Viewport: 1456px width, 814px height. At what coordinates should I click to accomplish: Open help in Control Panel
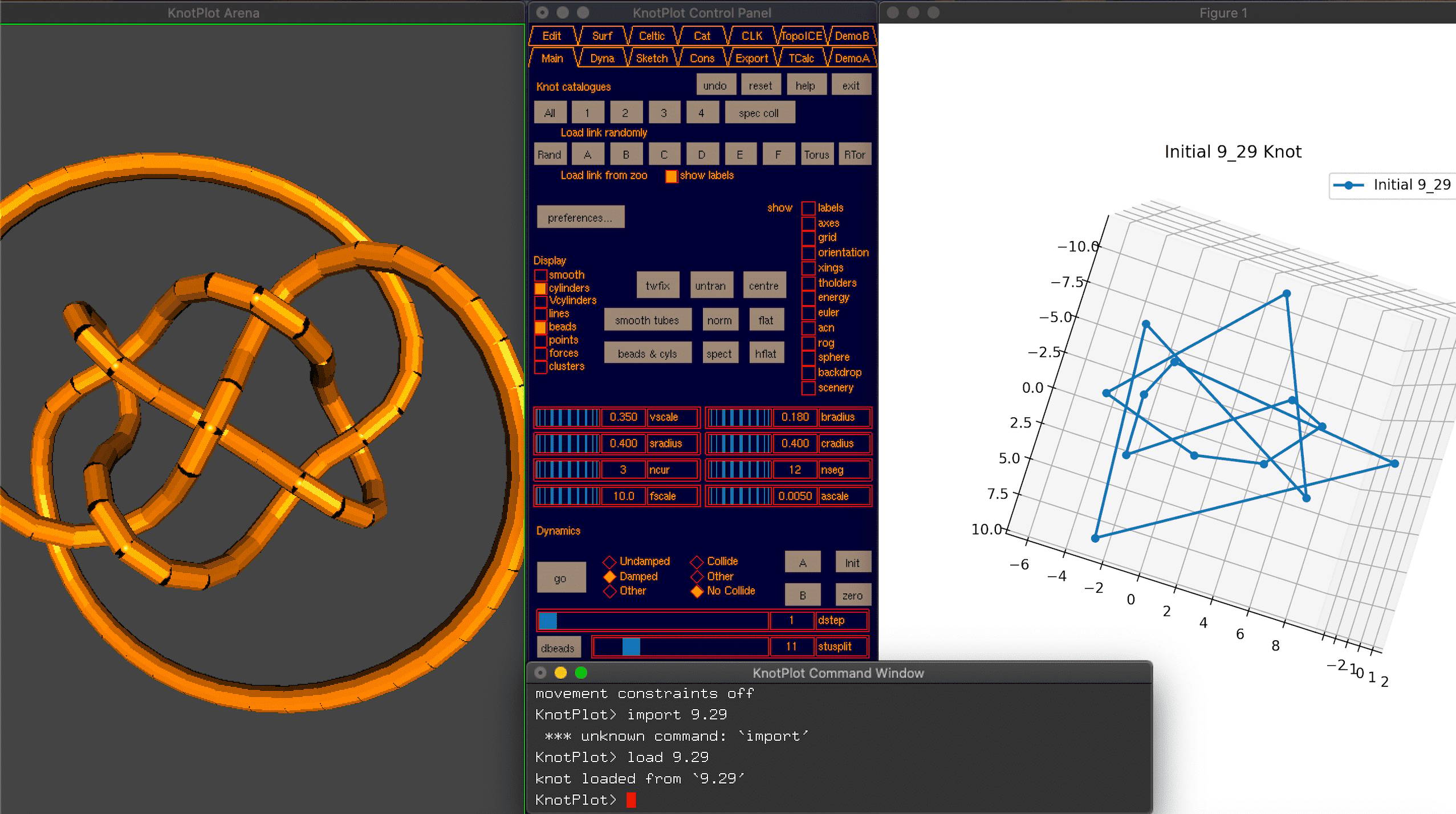(x=805, y=86)
